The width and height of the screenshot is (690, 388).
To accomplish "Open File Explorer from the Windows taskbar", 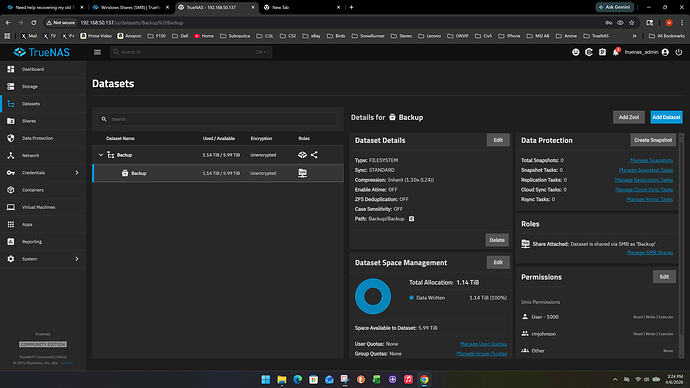I will (x=282, y=379).
